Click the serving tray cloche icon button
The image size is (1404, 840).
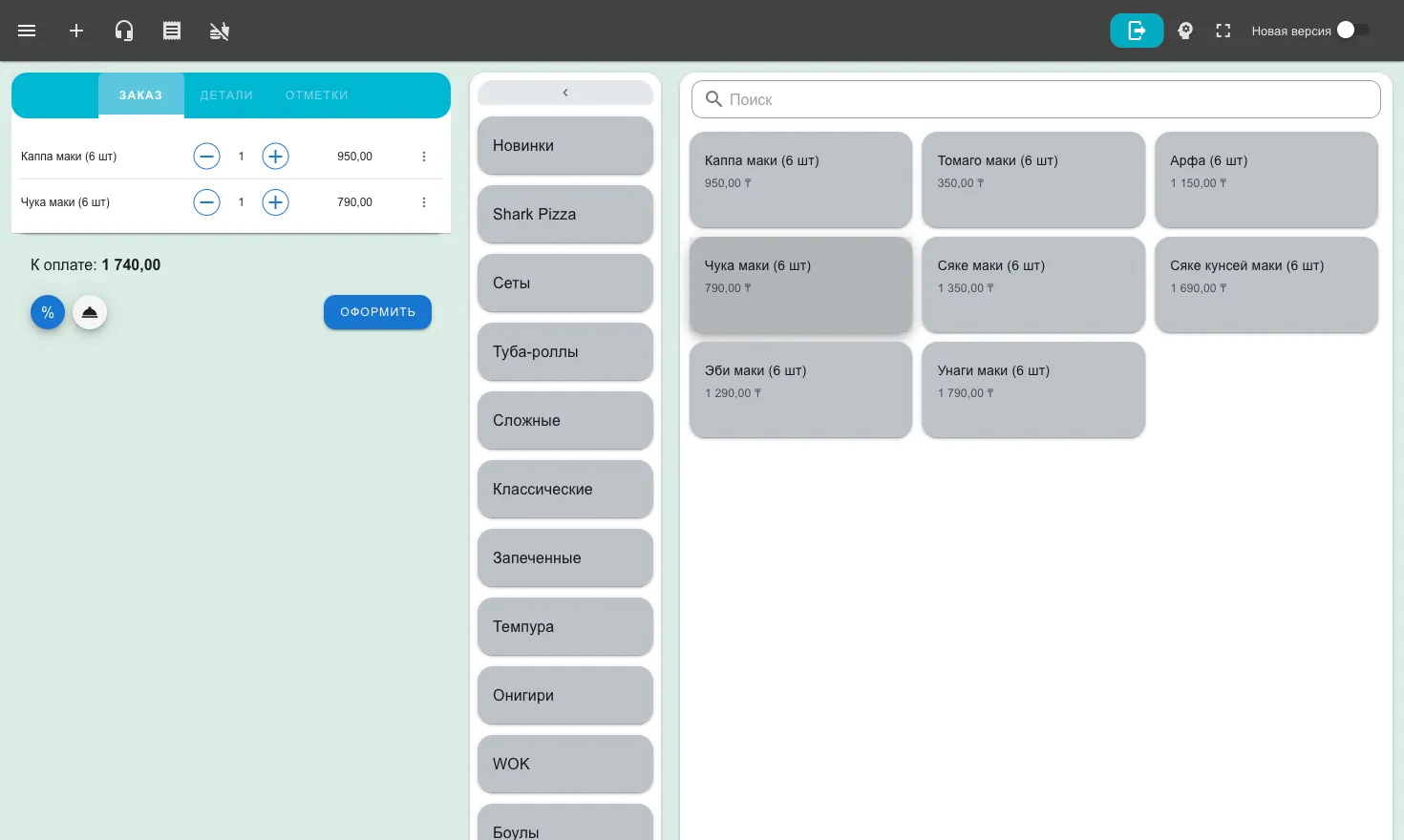pyautogui.click(x=90, y=312)
